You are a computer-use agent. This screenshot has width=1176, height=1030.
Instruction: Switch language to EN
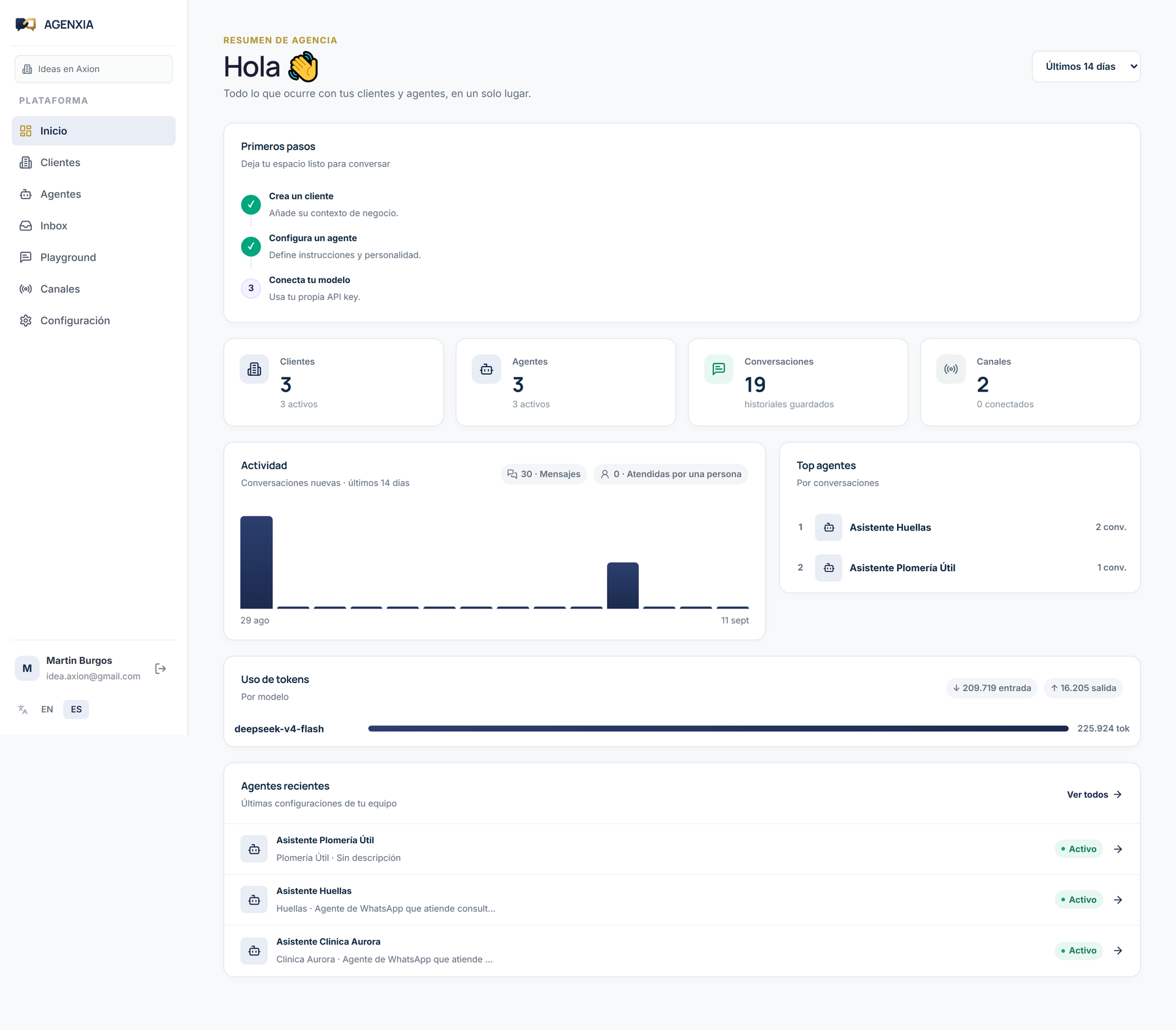47,709
